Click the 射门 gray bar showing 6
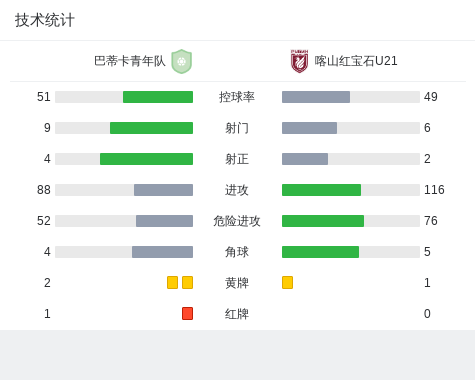The height and width of the screenshot is (380, 475). point(309,128)
